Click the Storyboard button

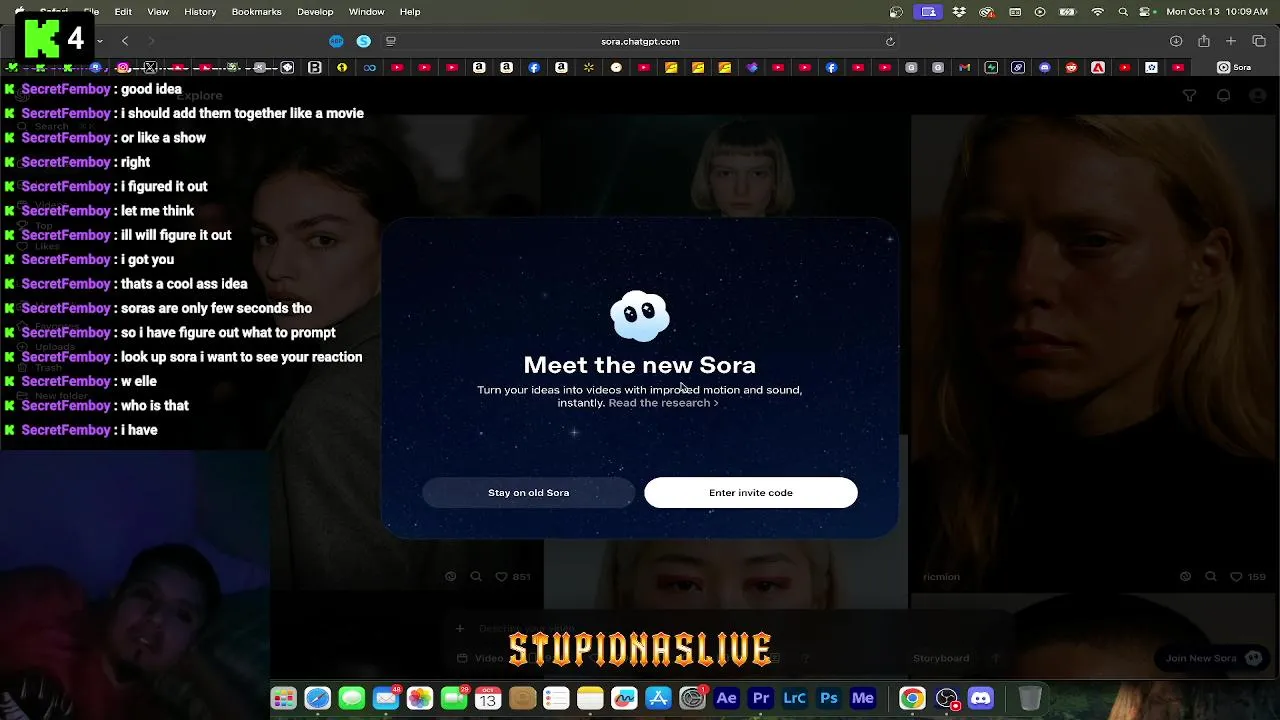tap(941, 658)
